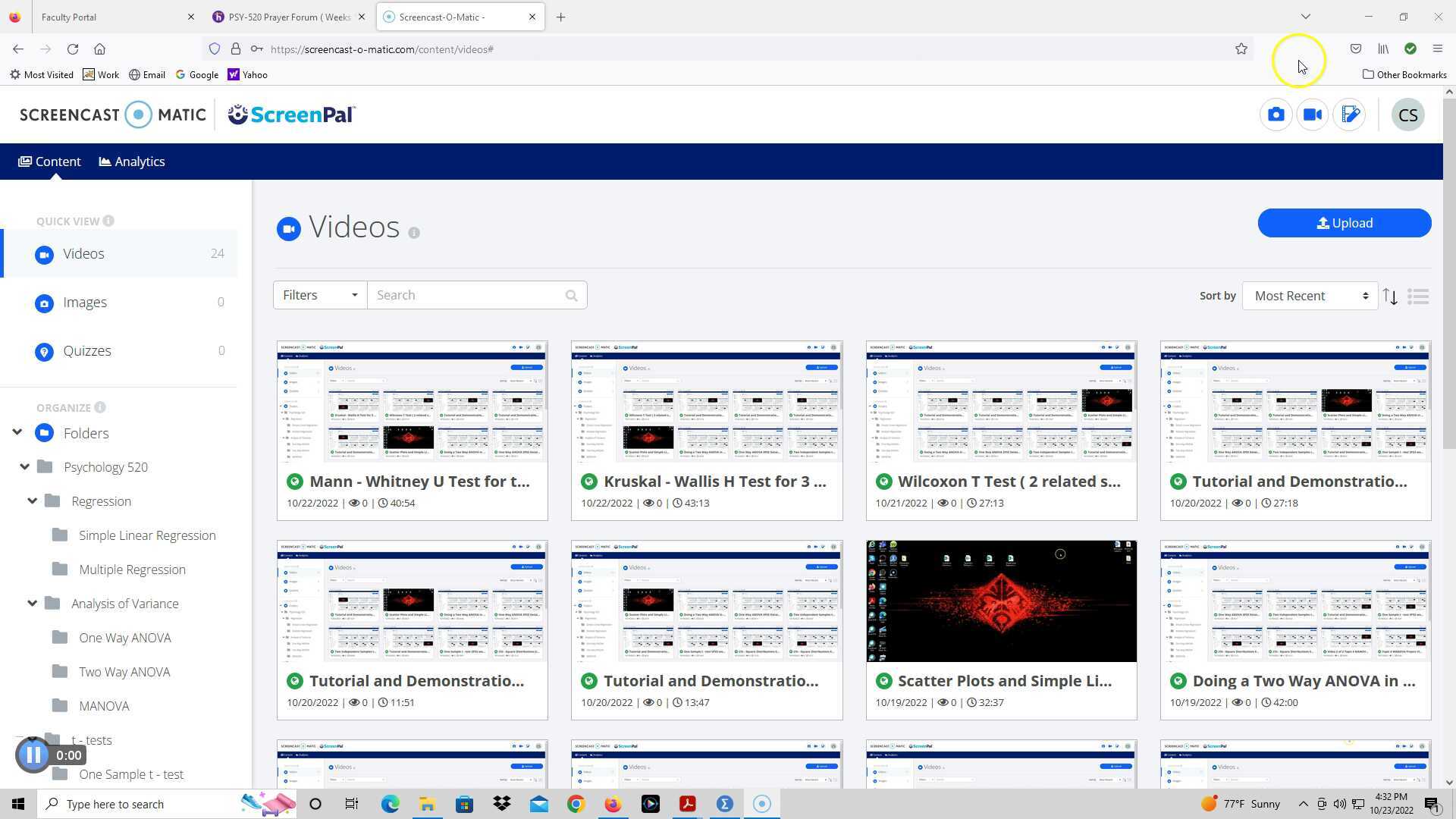This screenshot has width=1456, height=819.
Task: Open the Analytics tab
Action: click(x=132, y=162)
